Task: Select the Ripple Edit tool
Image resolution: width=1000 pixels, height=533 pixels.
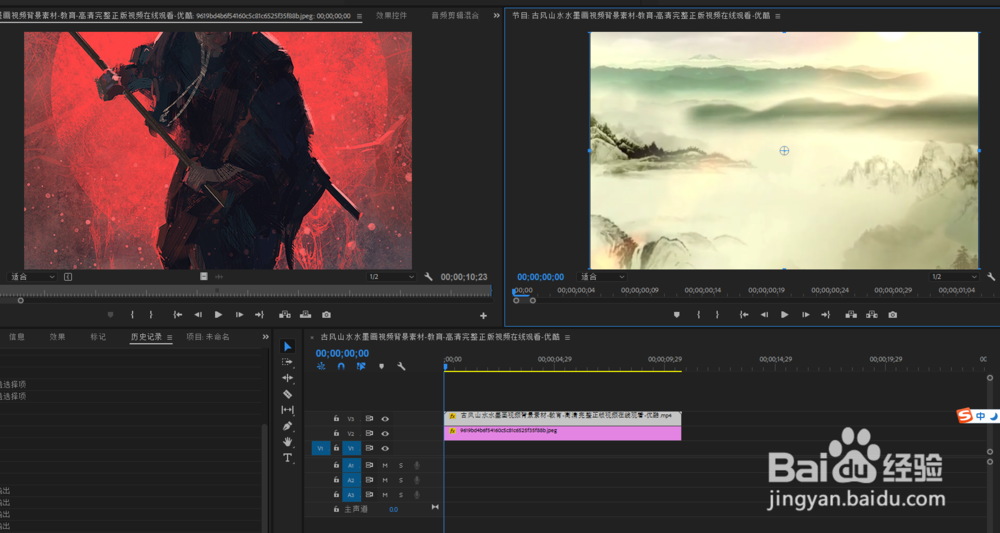Action: pyautogui.click(x=288, y=378)
